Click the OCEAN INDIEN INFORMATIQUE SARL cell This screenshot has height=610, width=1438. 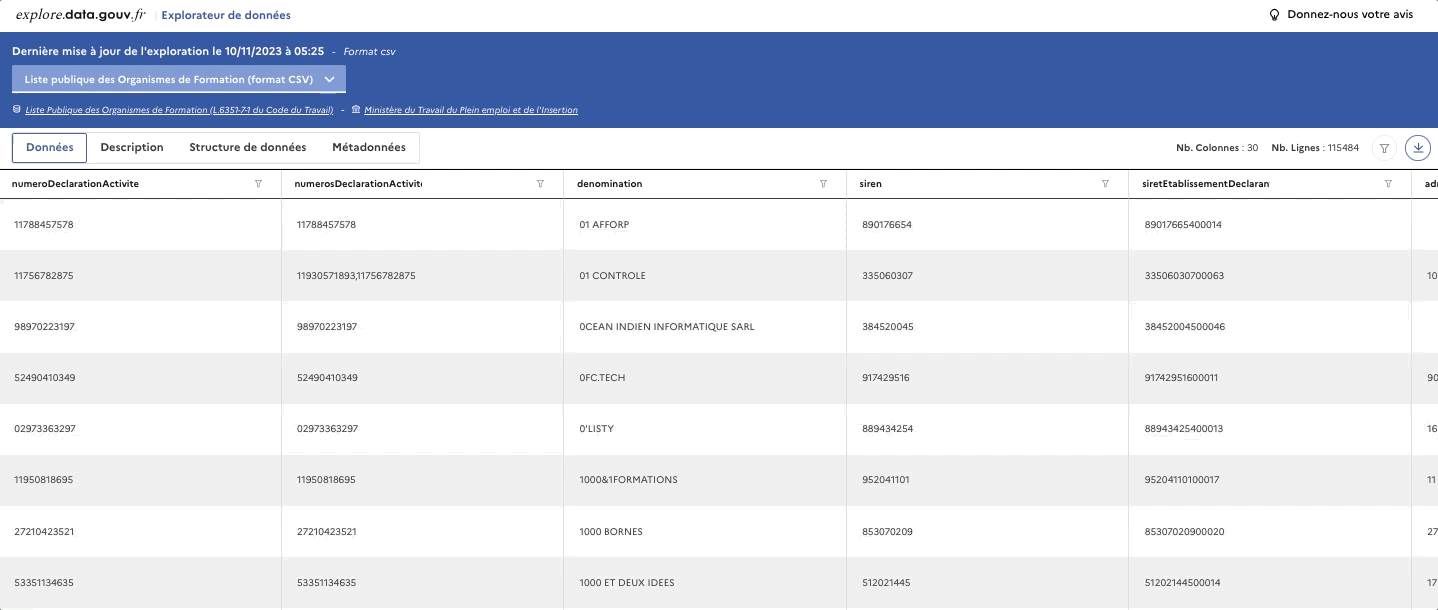667,327
